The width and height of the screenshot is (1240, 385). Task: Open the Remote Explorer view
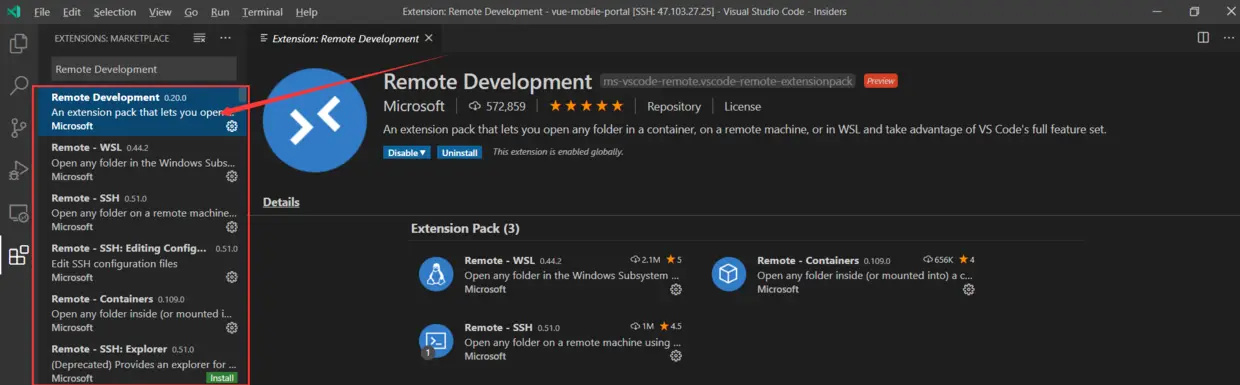click(18, 213)
